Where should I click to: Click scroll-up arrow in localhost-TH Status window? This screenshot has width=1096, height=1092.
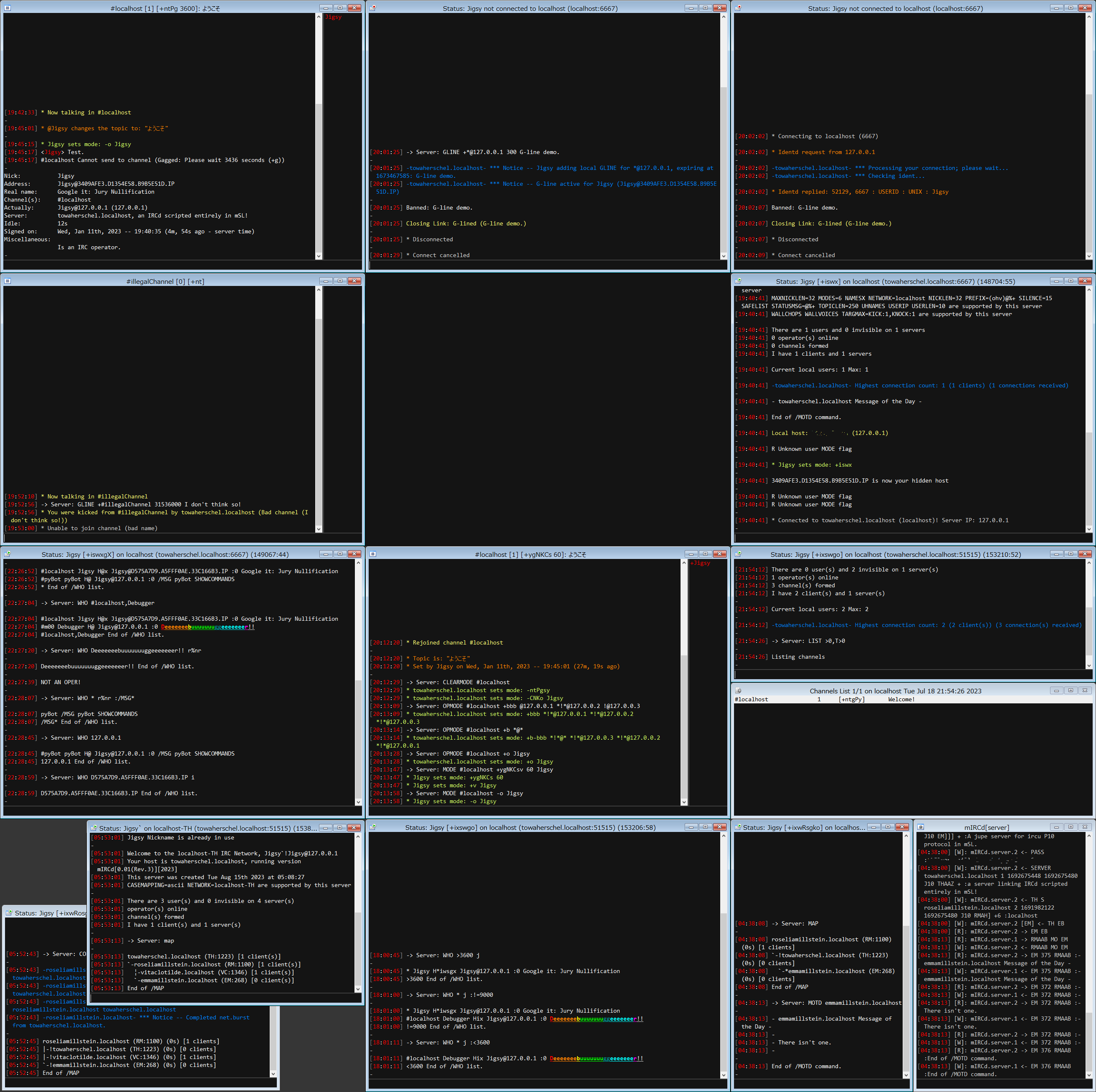[358, 837]
